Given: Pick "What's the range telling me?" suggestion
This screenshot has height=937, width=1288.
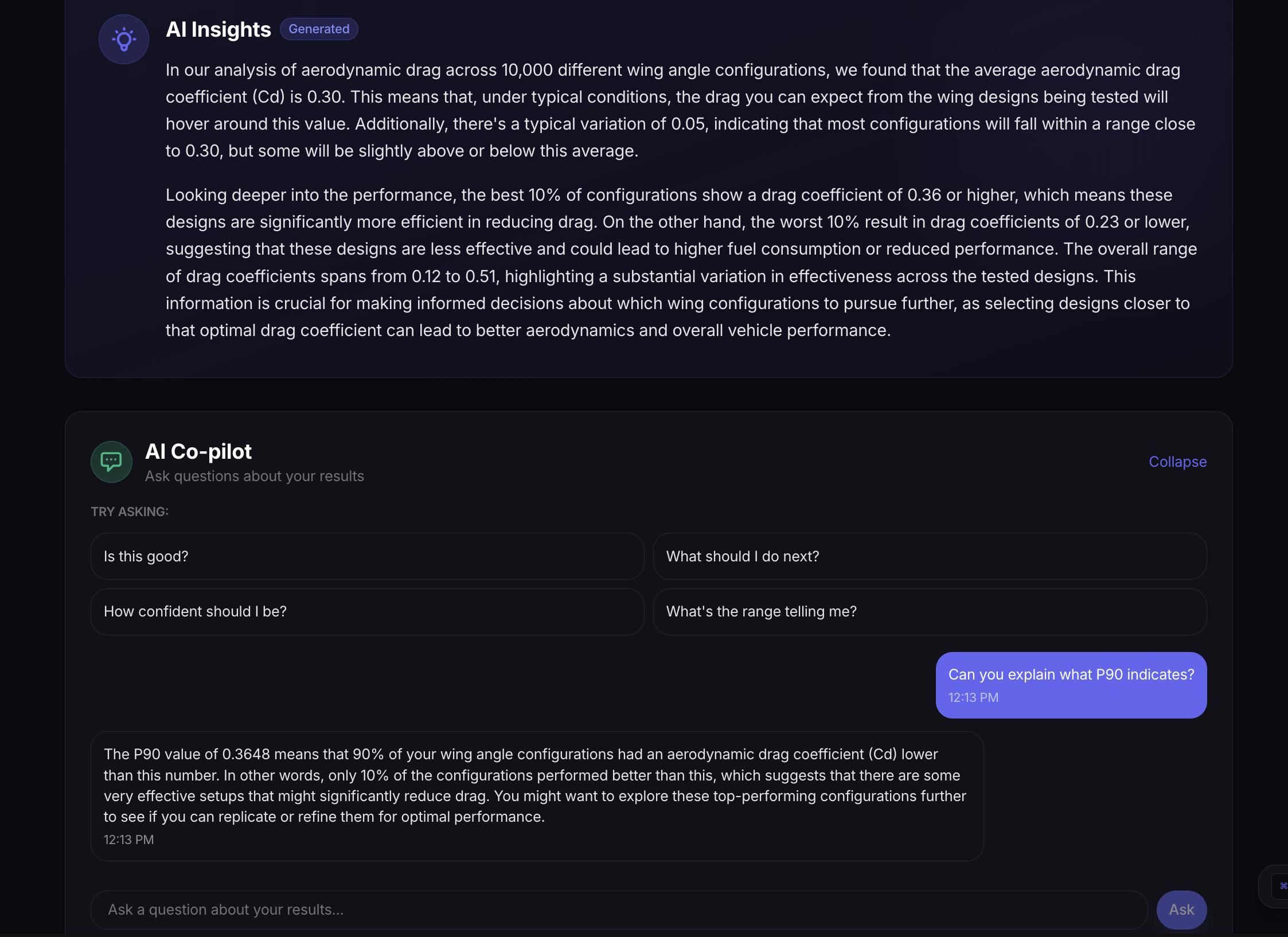Looking at the screenshot, I should [x=929, y=611].
